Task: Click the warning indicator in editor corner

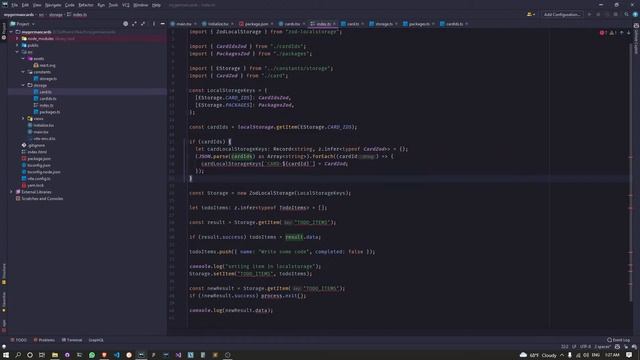Action: point(612,33)
